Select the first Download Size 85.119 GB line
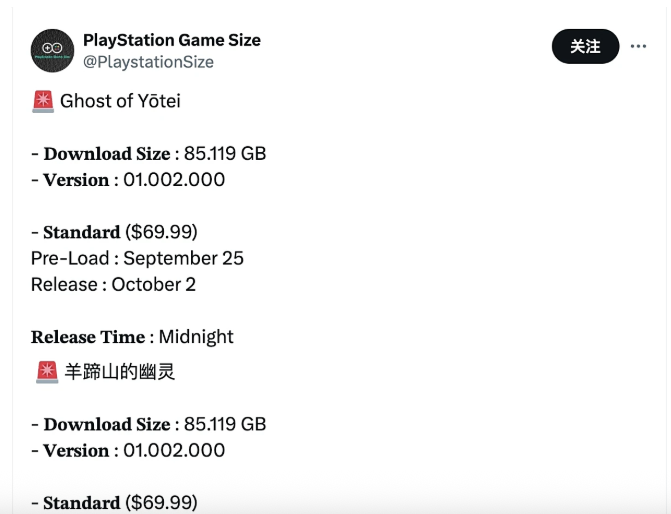Screen dimensions: 671x514 coord(148,154)
